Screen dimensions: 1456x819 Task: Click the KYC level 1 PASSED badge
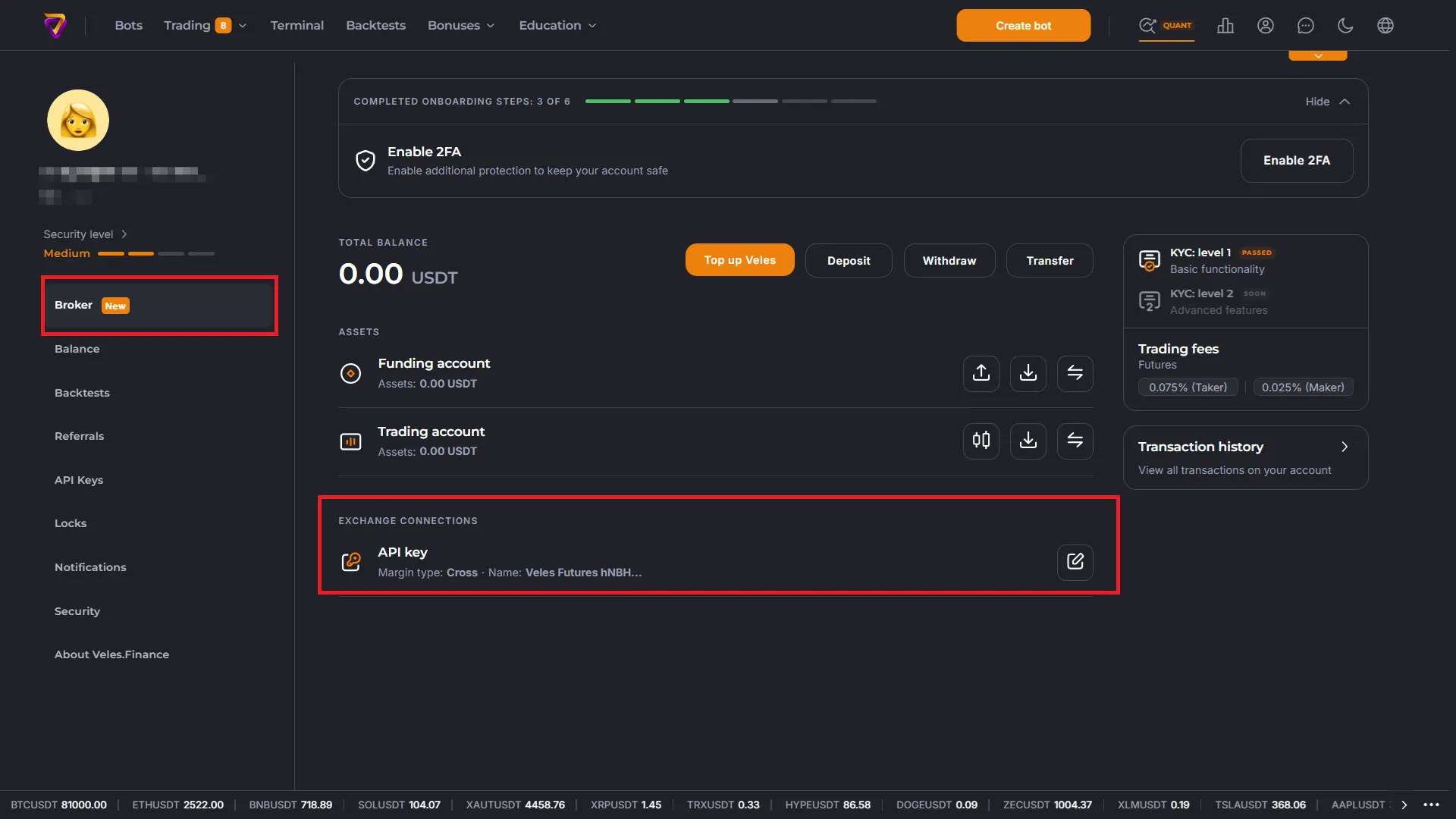pyautogui.click(x=1257, y=253)
